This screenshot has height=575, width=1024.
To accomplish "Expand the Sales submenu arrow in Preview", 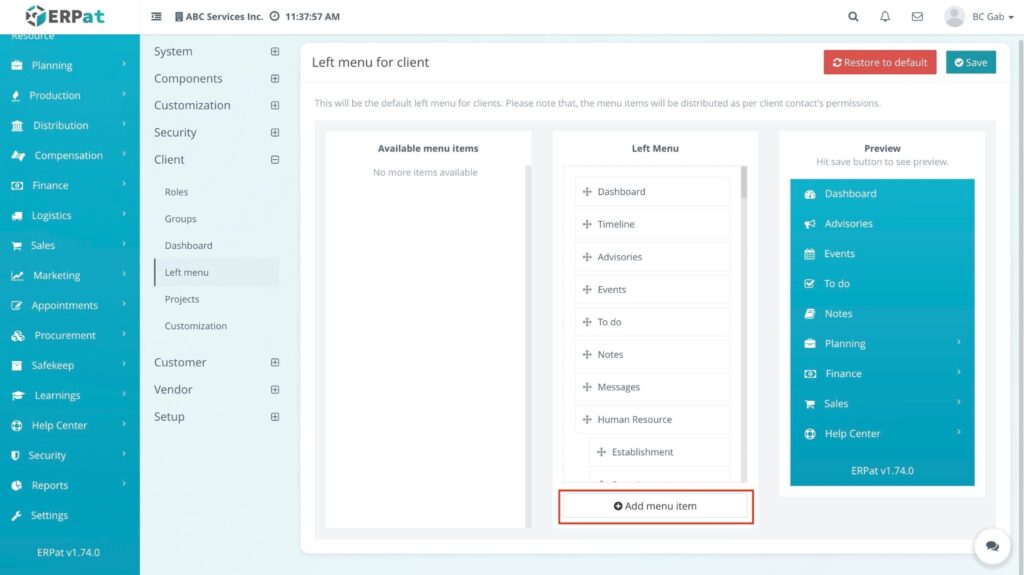I will [959, 402].
